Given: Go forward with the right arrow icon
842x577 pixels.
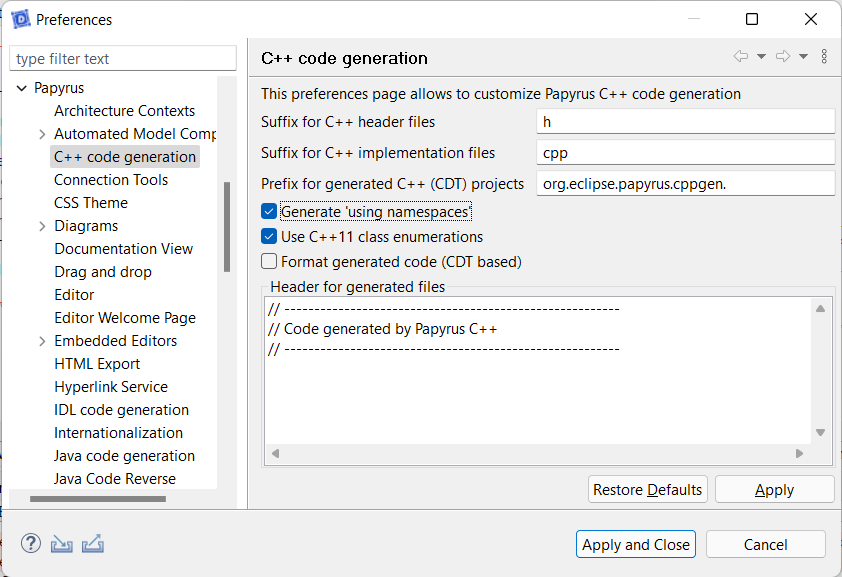Looking at the screenshot, I should [x=783, y=56].
